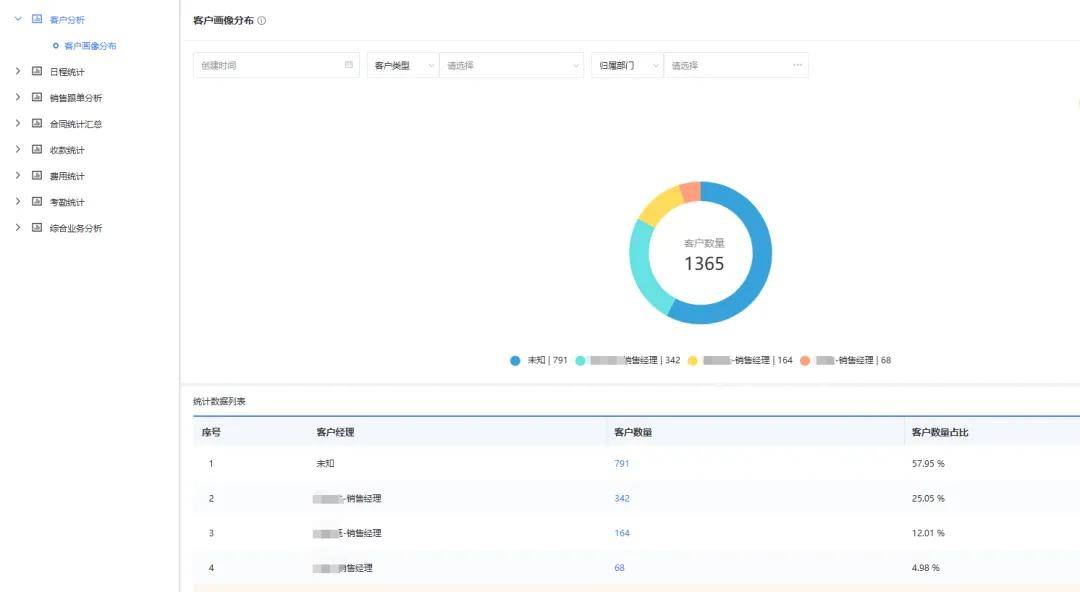
Task: Click the chart icon next to 收款统计
Action: coord(37,150)
